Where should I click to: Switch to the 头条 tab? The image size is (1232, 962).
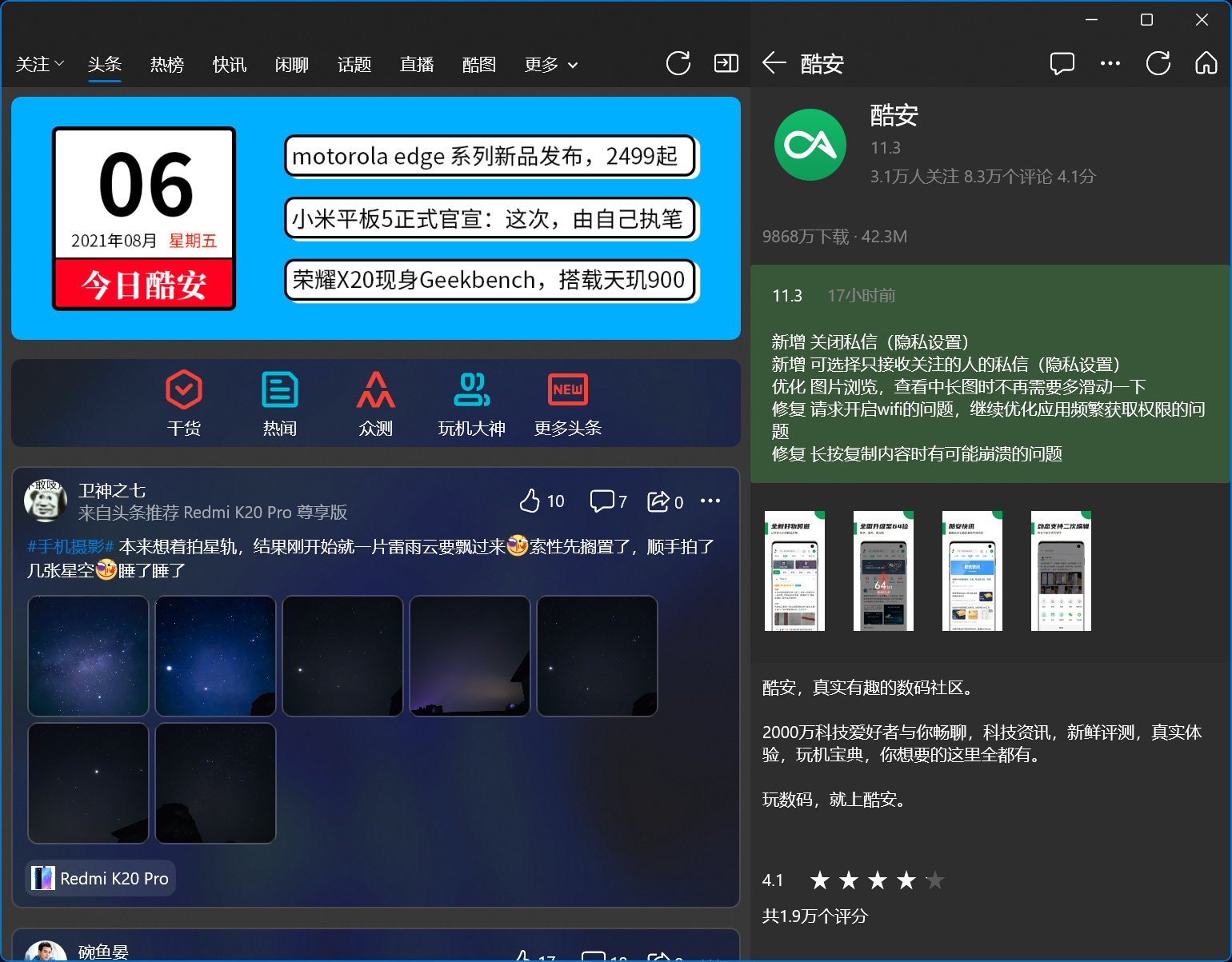(105, 64)
